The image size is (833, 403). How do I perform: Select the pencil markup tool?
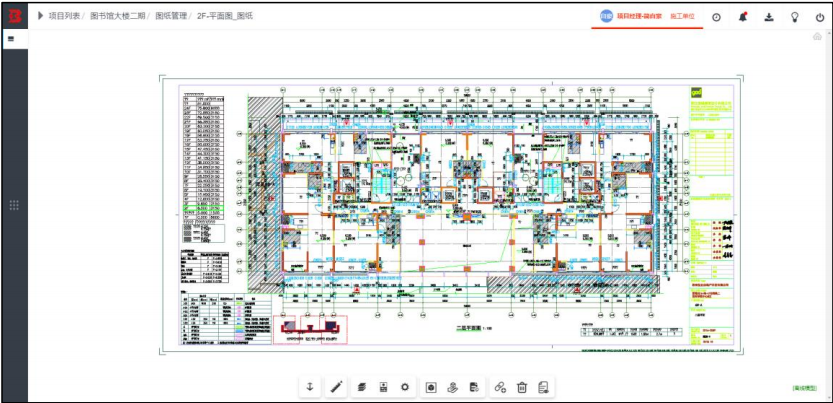click(336, 387)
